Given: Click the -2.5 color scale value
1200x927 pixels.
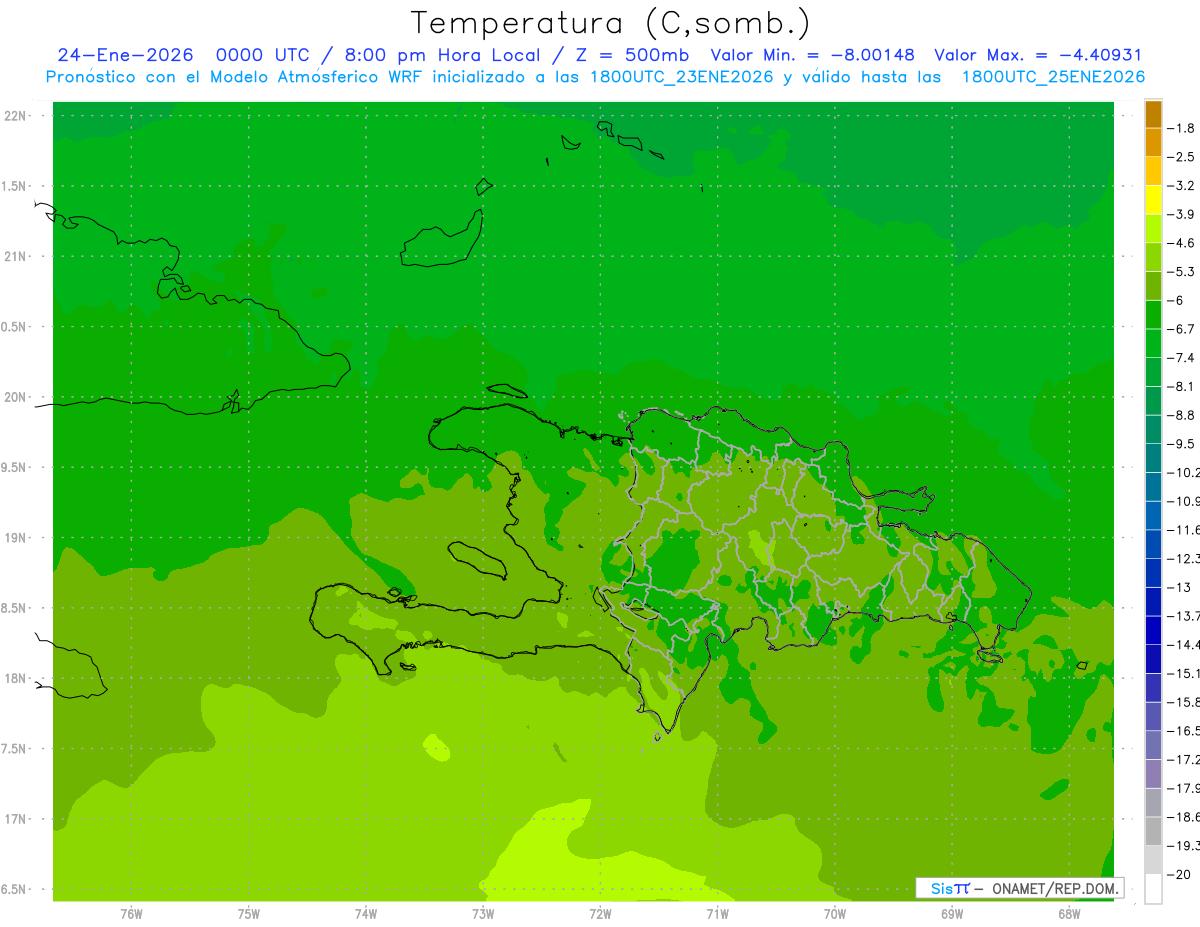Looking at the screenshot, I should pos(1180,157).
